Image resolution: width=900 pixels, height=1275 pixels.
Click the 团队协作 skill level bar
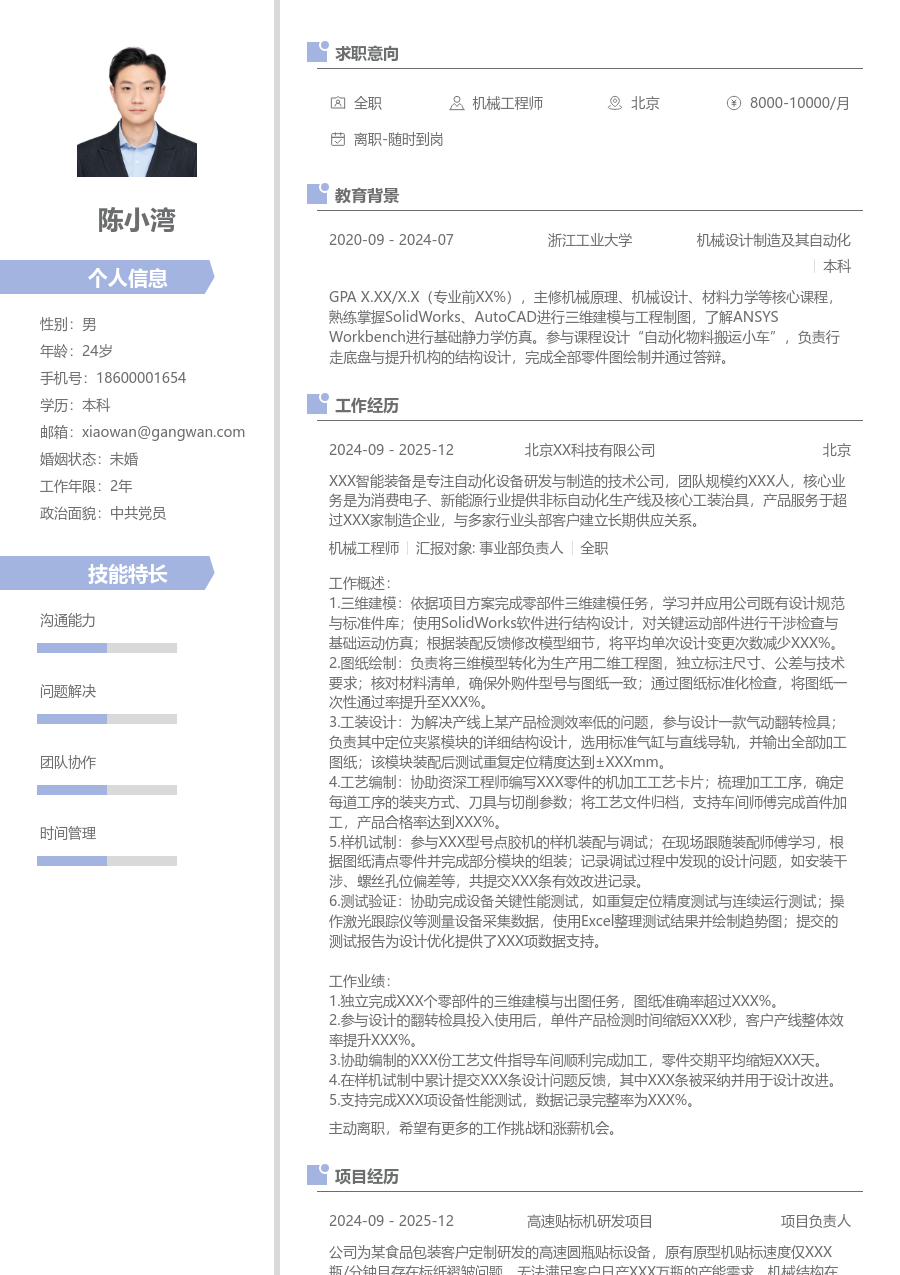pos(107,790)
